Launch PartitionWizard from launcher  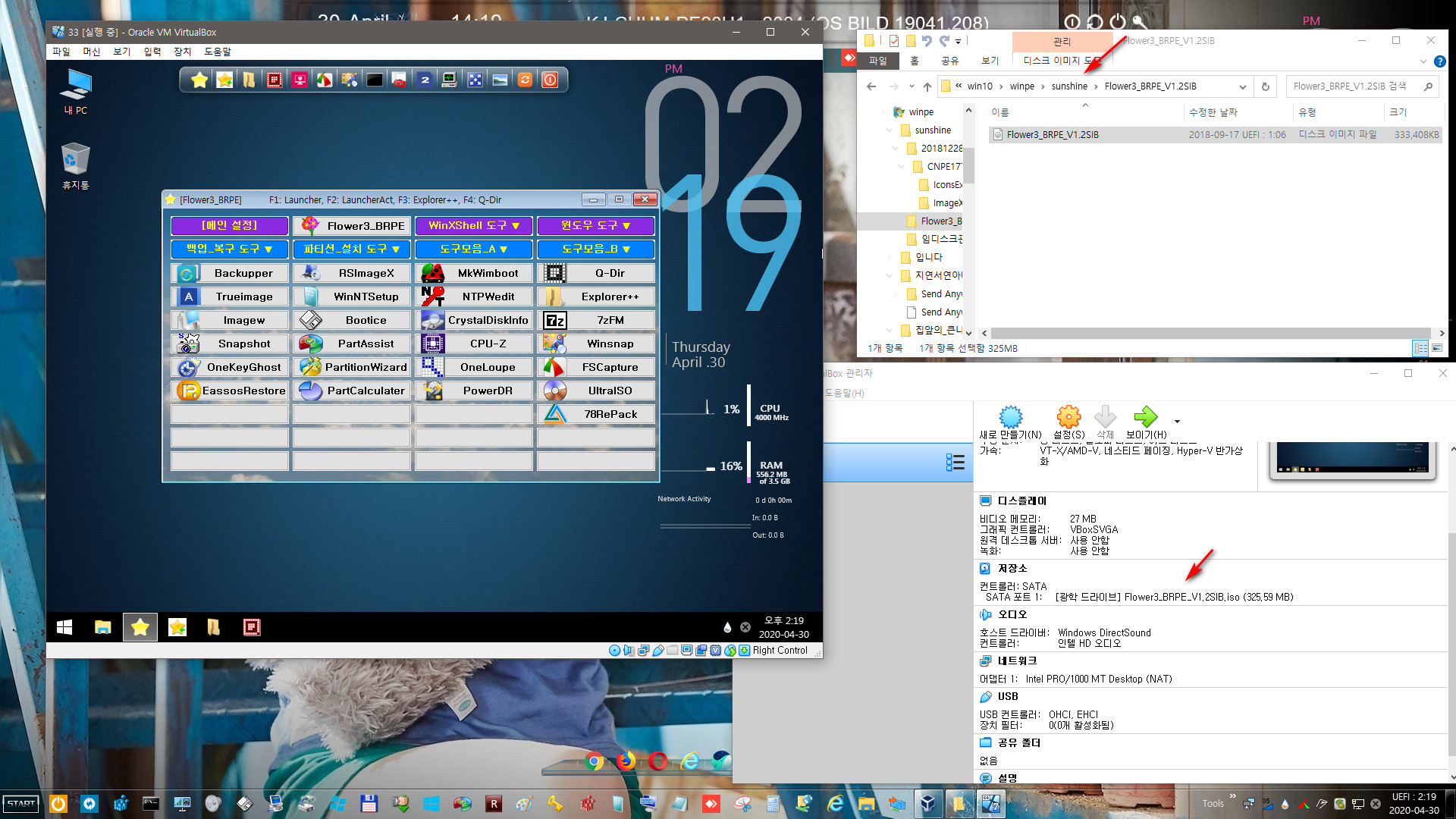(352, 367)
